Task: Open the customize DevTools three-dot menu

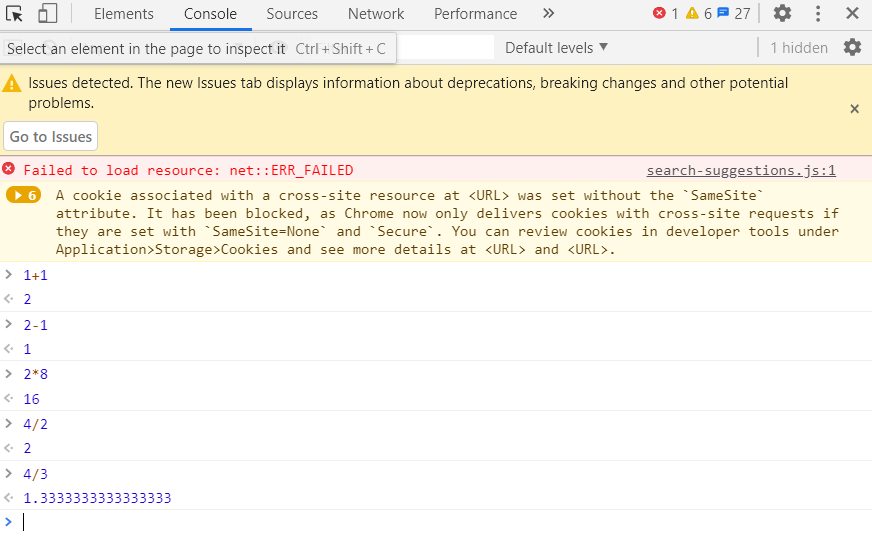Action: coord(818,14)
